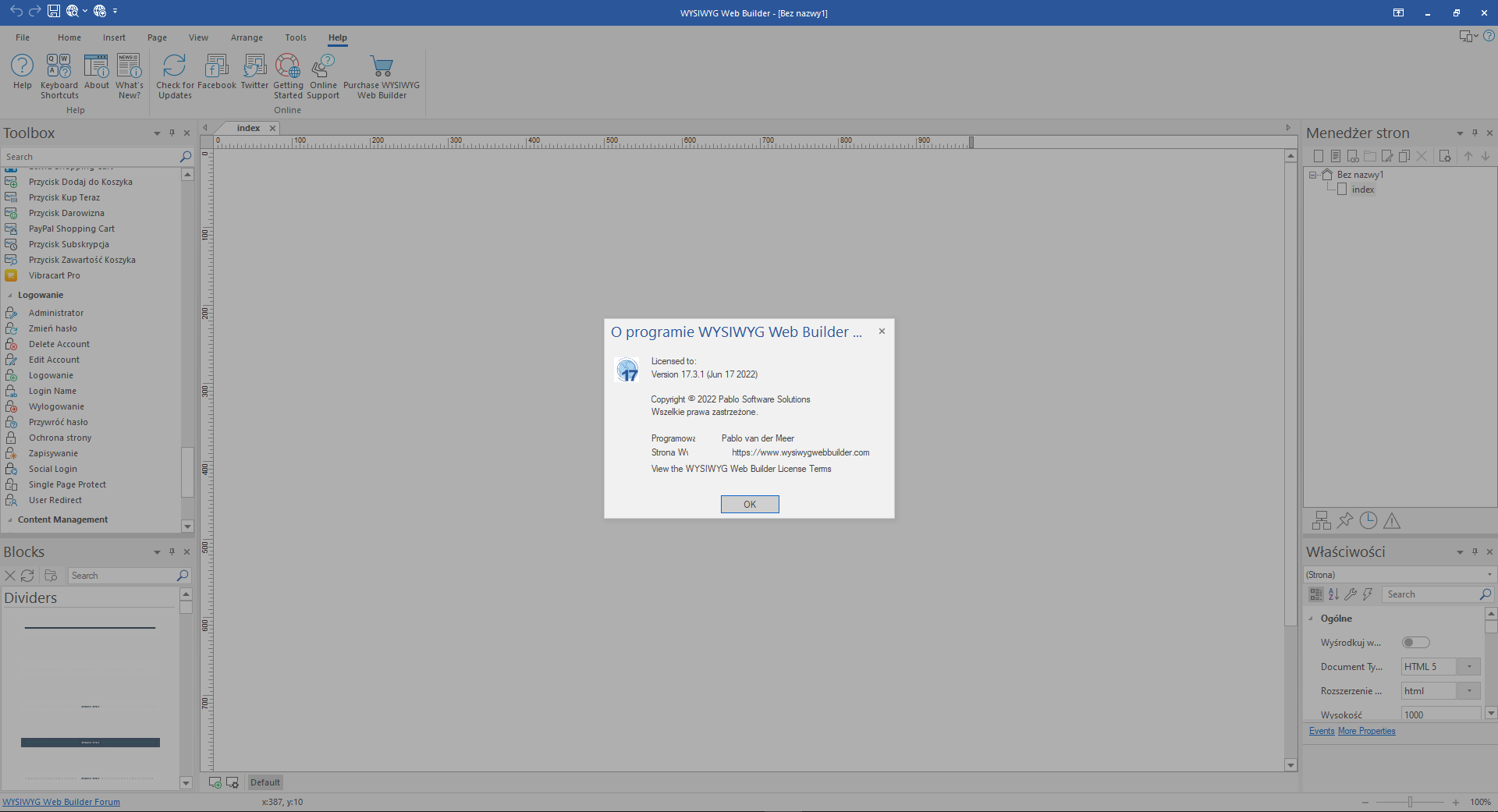
Task: Switch to the Home ribbon tab
Action: pyautogui.click(x=69, y=37)
